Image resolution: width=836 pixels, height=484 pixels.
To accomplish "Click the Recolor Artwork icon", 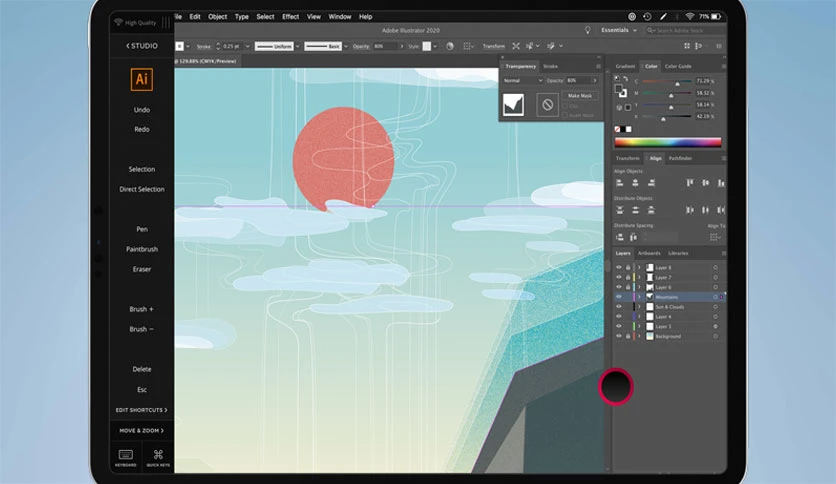I will (450, 46).
